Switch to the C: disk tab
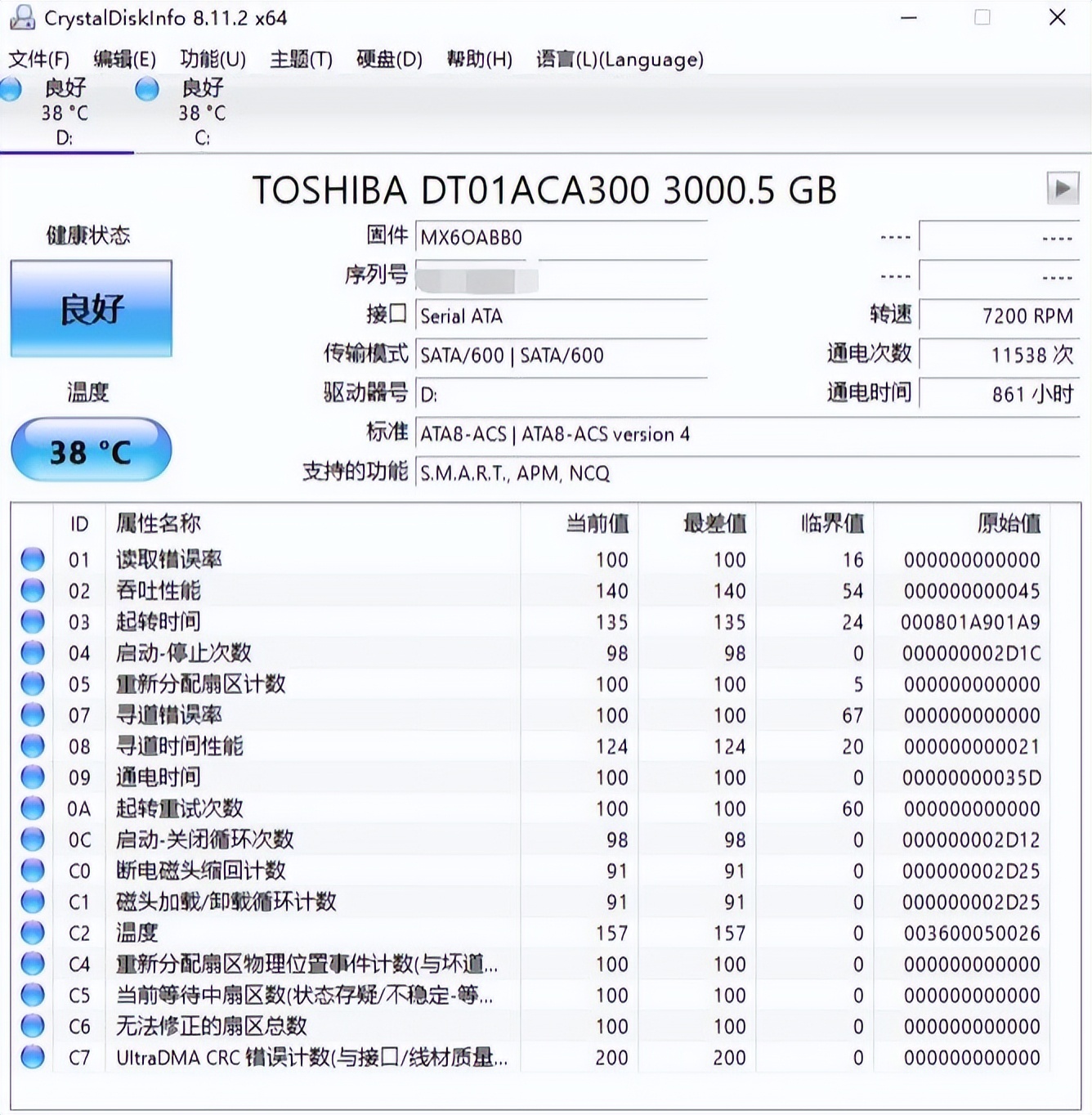1092x1115 pixels. pos(201,113)
